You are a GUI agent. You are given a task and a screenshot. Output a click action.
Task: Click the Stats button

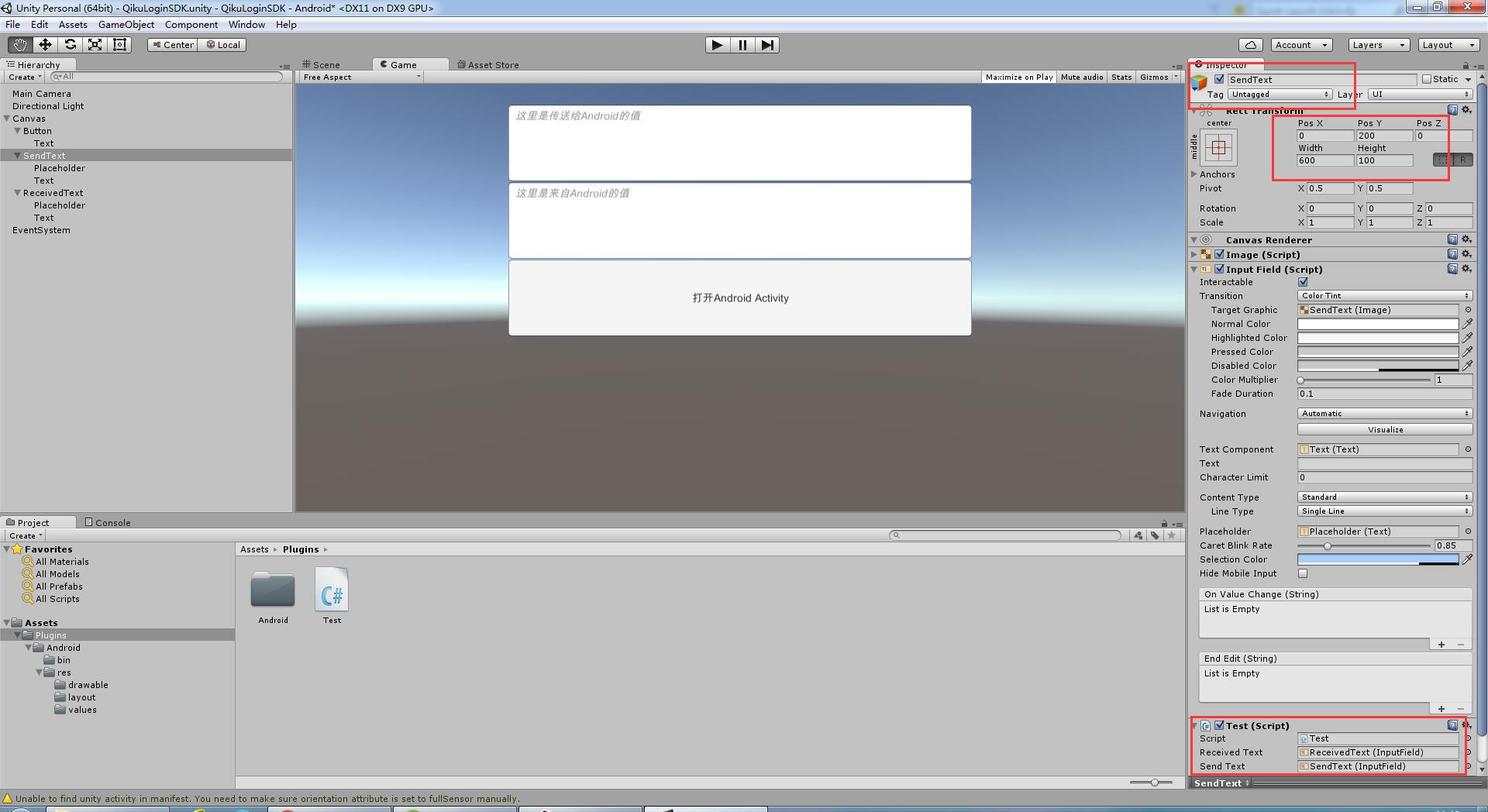point(1121,77)
